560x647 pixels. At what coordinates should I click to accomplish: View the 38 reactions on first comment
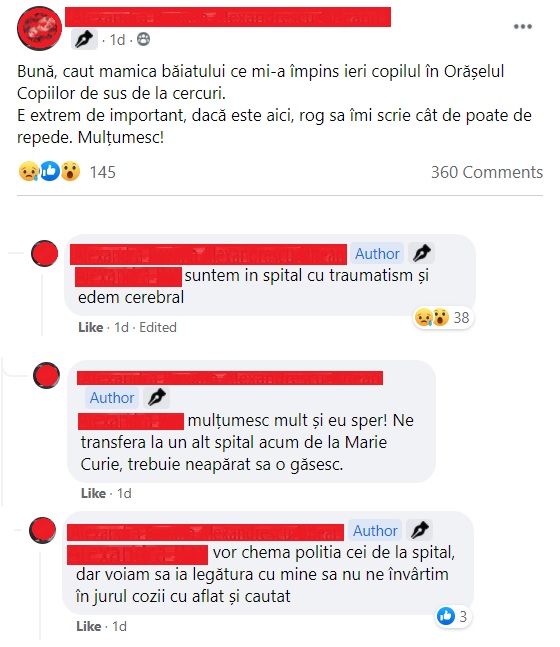point(443,318)
